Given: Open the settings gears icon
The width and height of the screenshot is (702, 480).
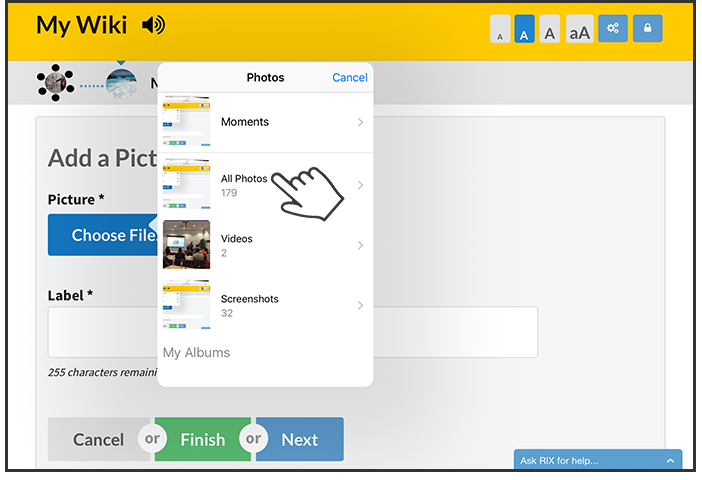Looking at the screenshot, I should click(613, 28).
